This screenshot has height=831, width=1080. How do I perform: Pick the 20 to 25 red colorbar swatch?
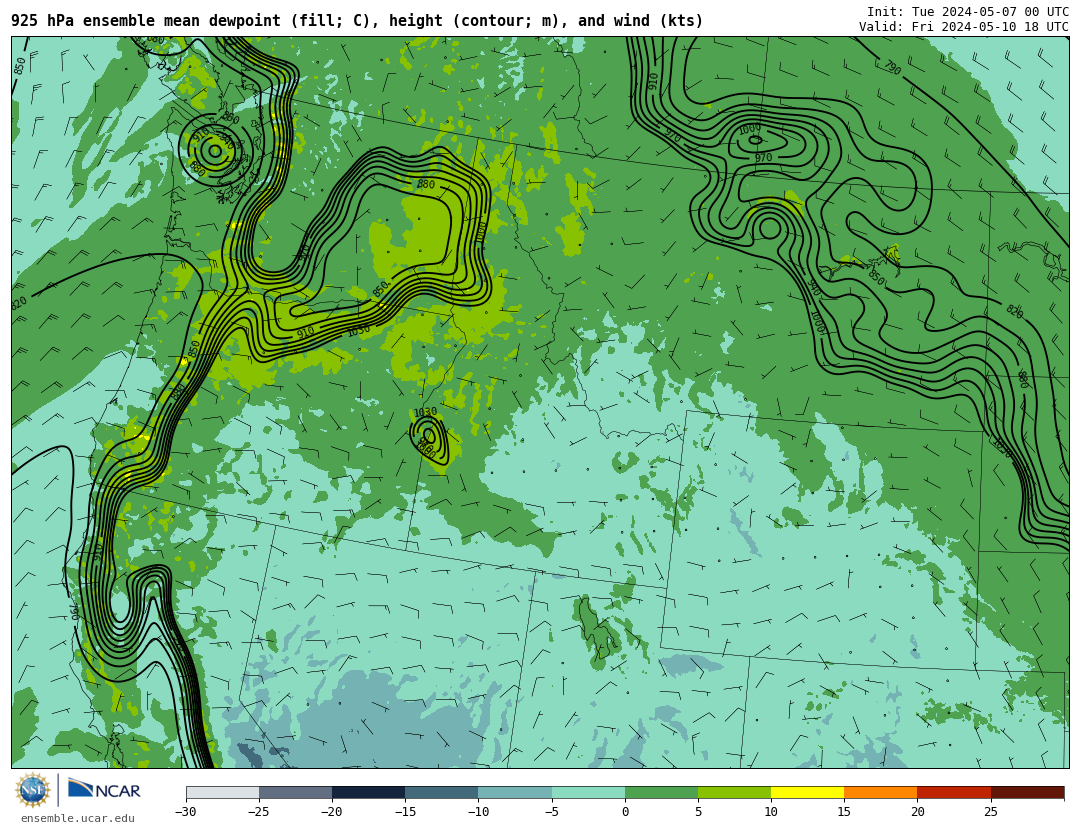[954, 792]
